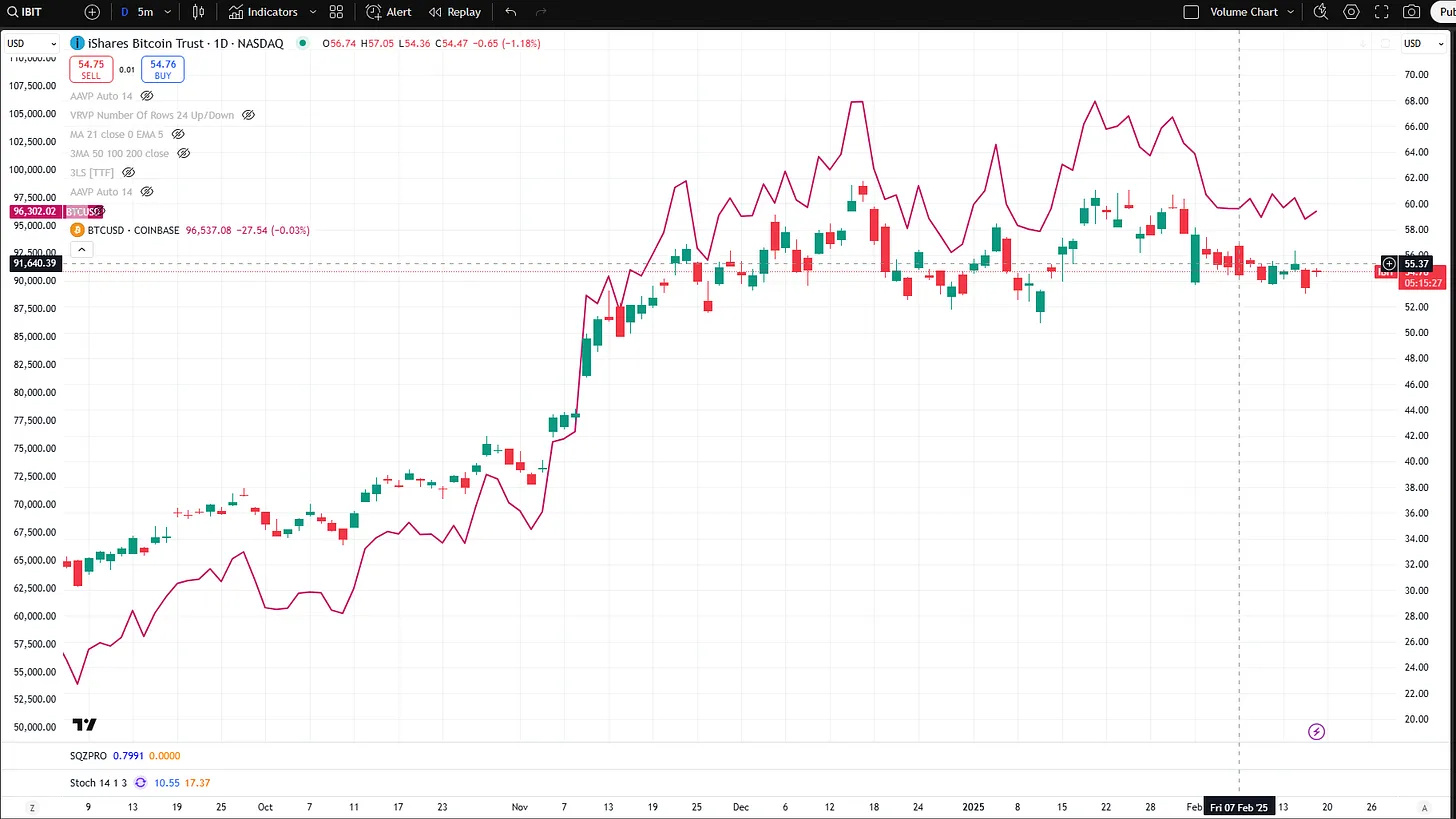
Task: Click the 55.37 right axis price label
Action: click(x=1417, y=264)
